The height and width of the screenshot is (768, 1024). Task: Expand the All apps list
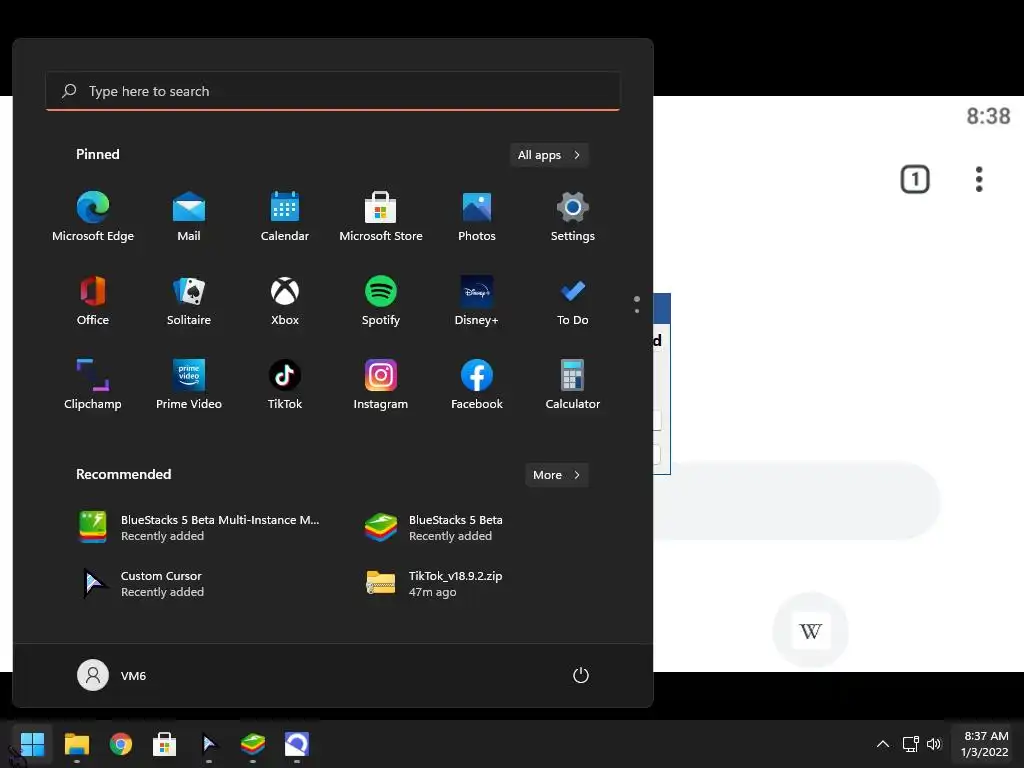549,155
